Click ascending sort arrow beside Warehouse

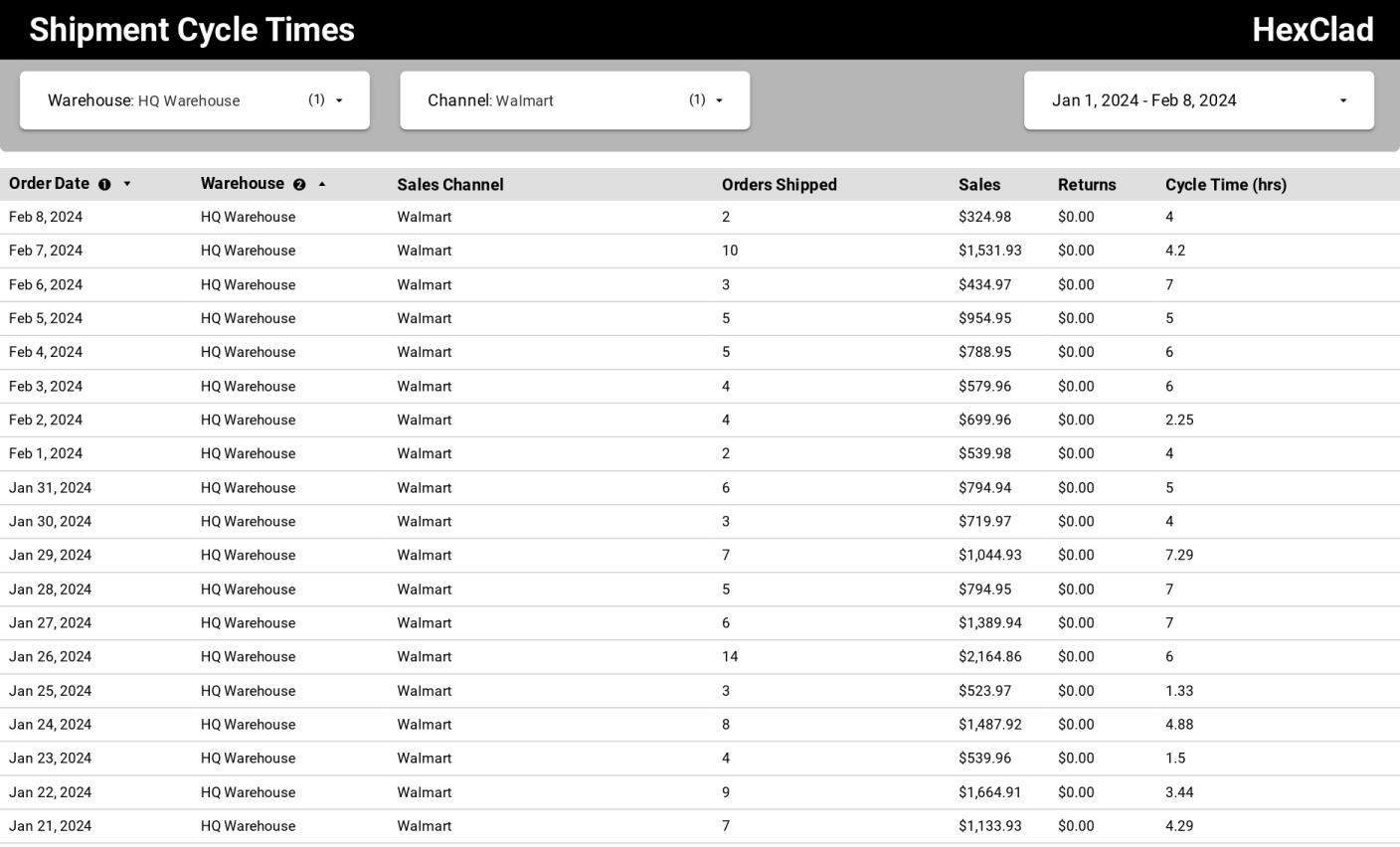click(321, 185)
